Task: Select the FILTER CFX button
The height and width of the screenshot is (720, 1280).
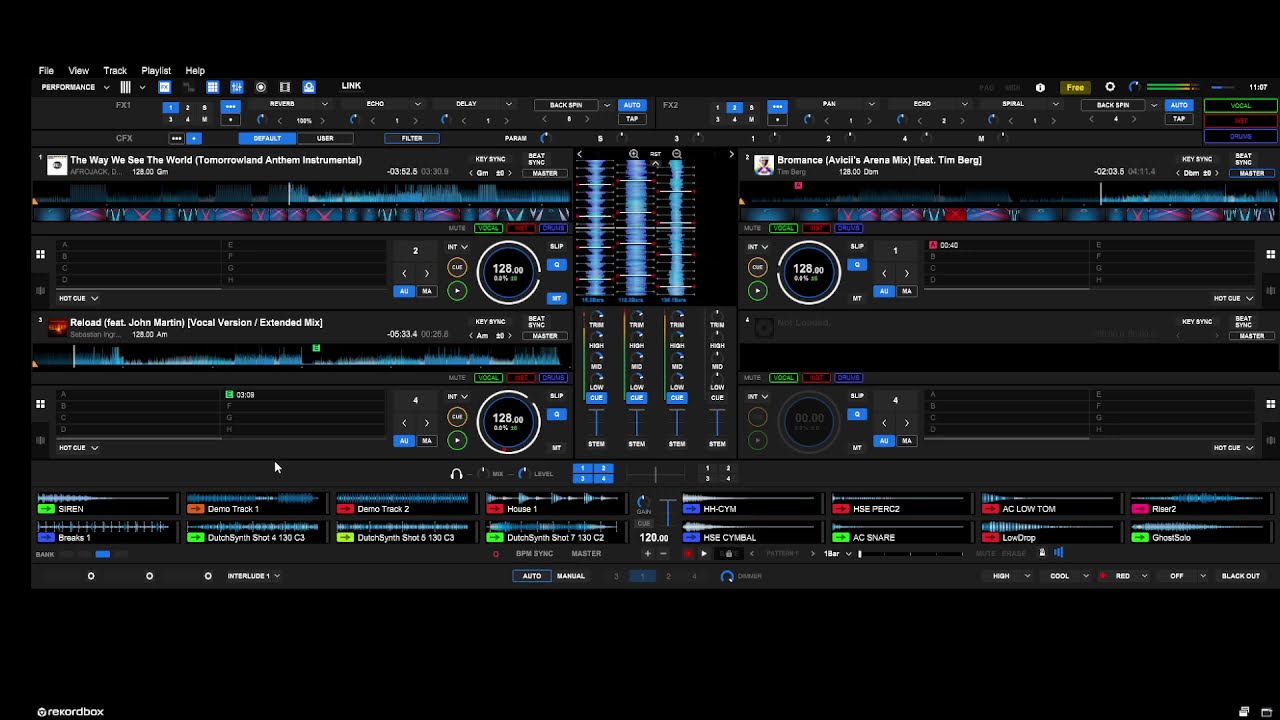Action: tap(412, 138)
